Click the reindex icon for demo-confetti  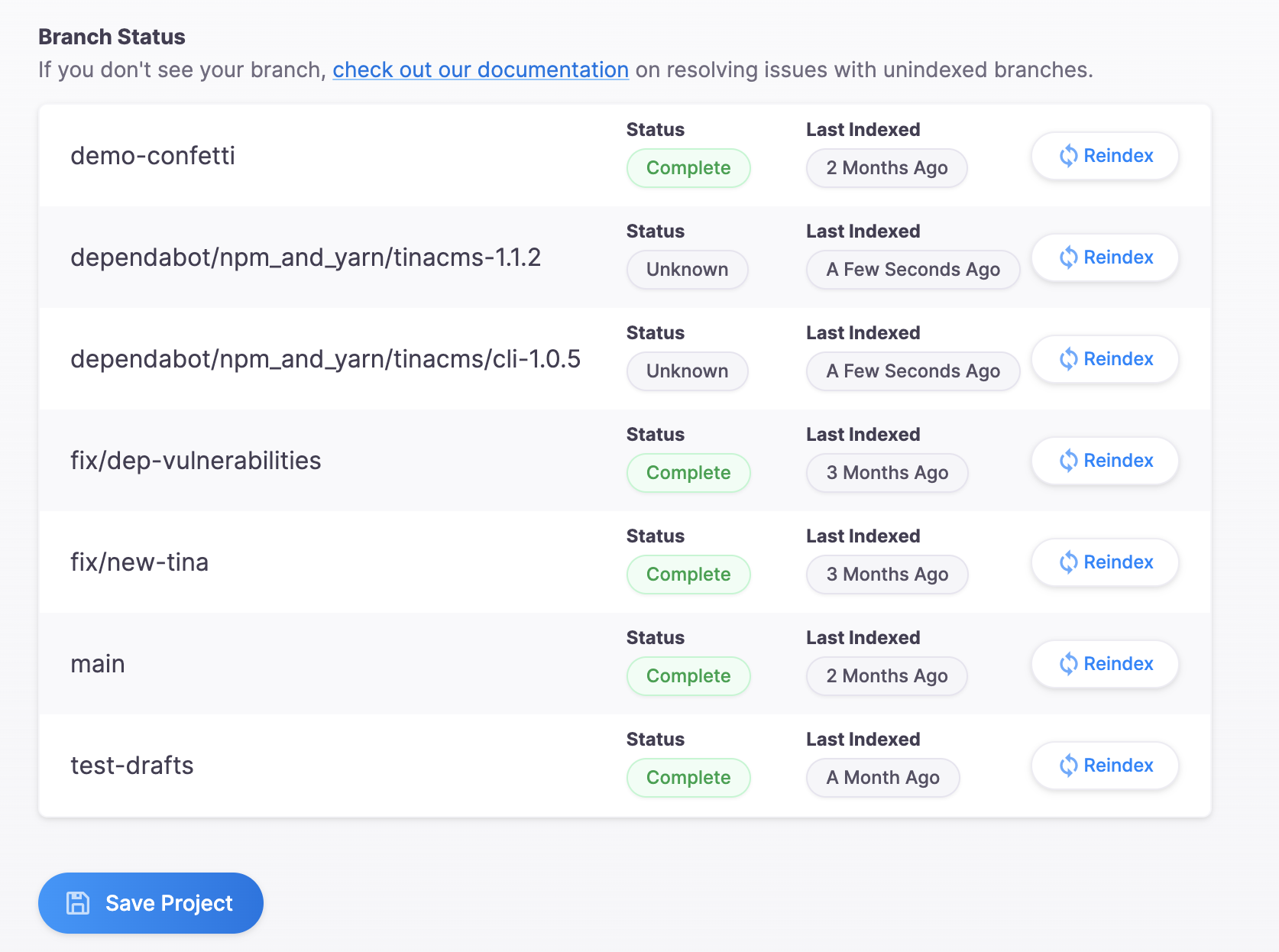tap(1068, 156)
